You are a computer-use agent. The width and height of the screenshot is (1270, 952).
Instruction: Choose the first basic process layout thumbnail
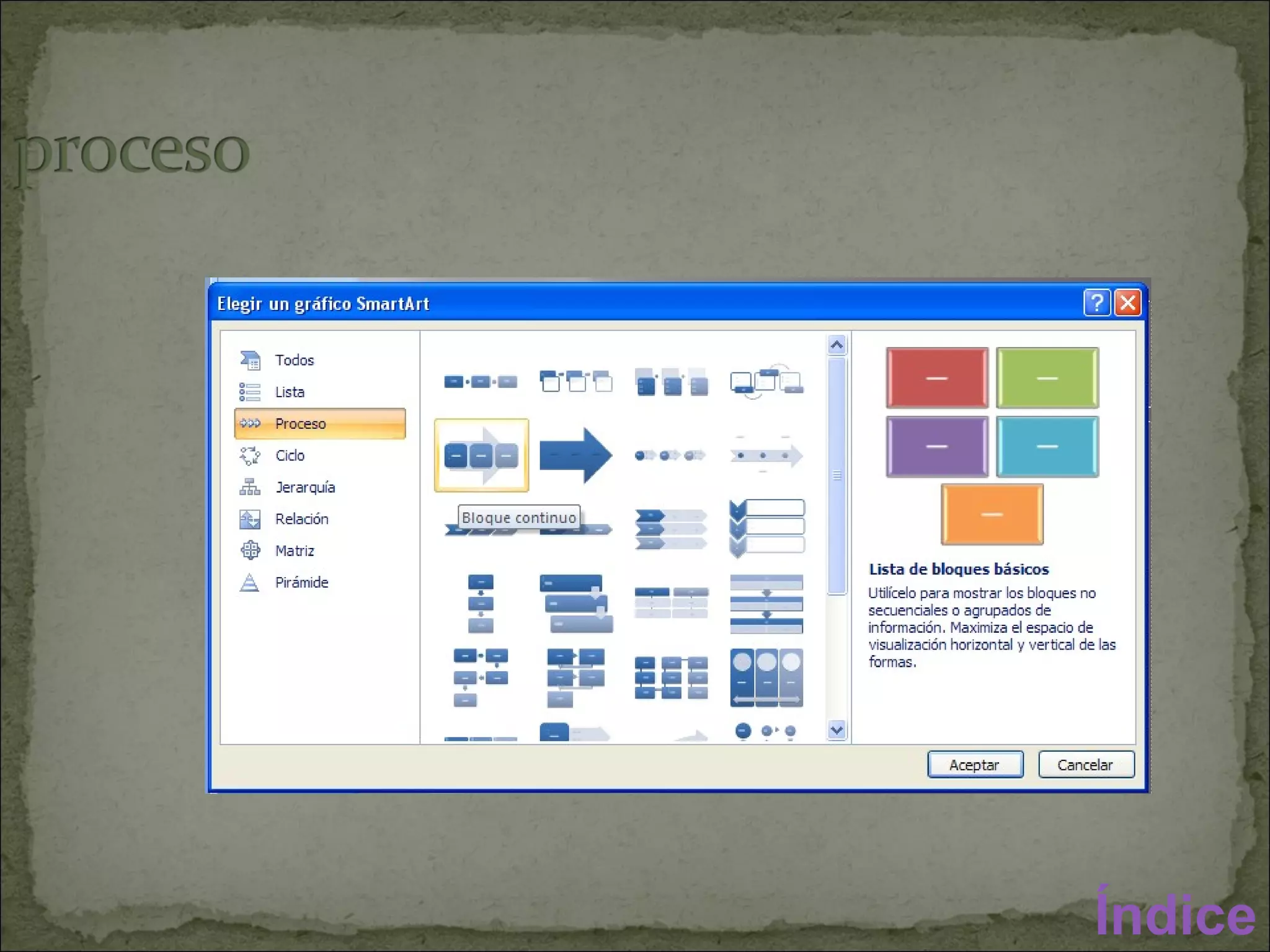click(x=481, y=381)
